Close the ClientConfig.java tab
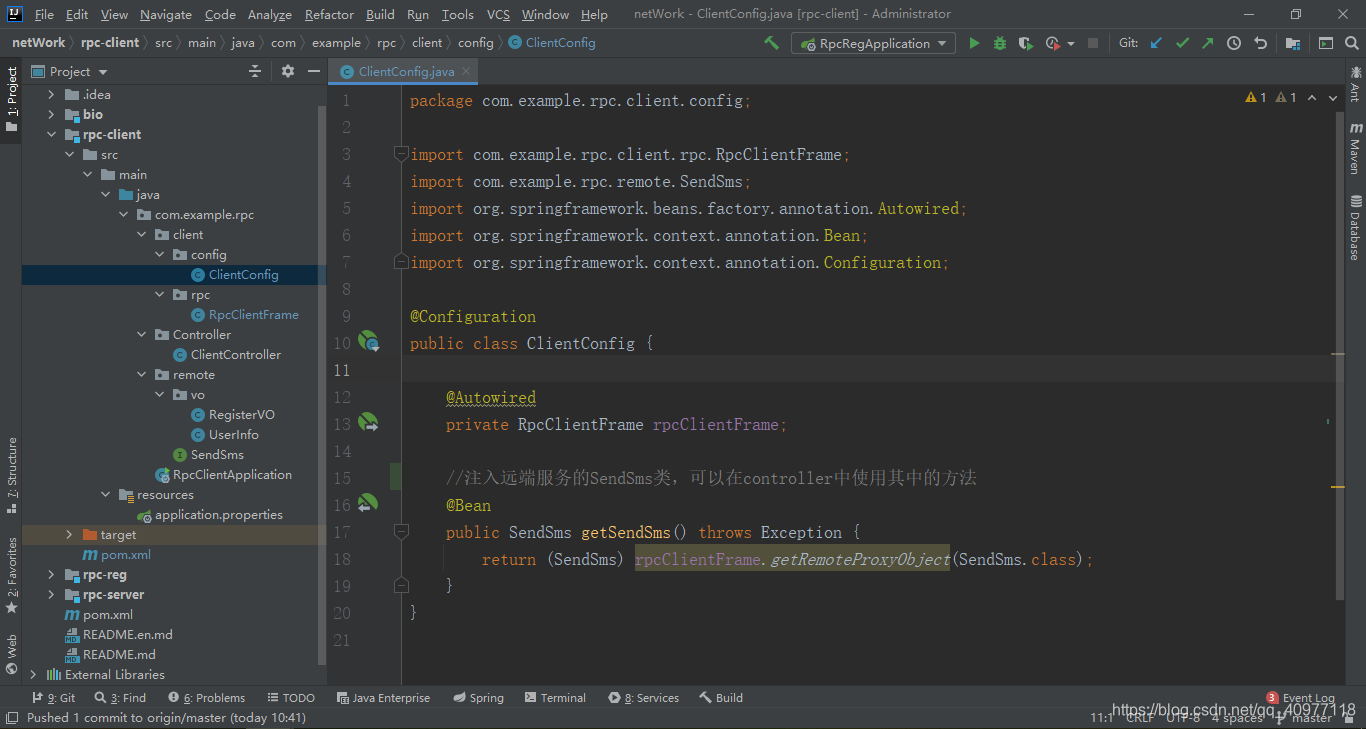 pos(465,71)
